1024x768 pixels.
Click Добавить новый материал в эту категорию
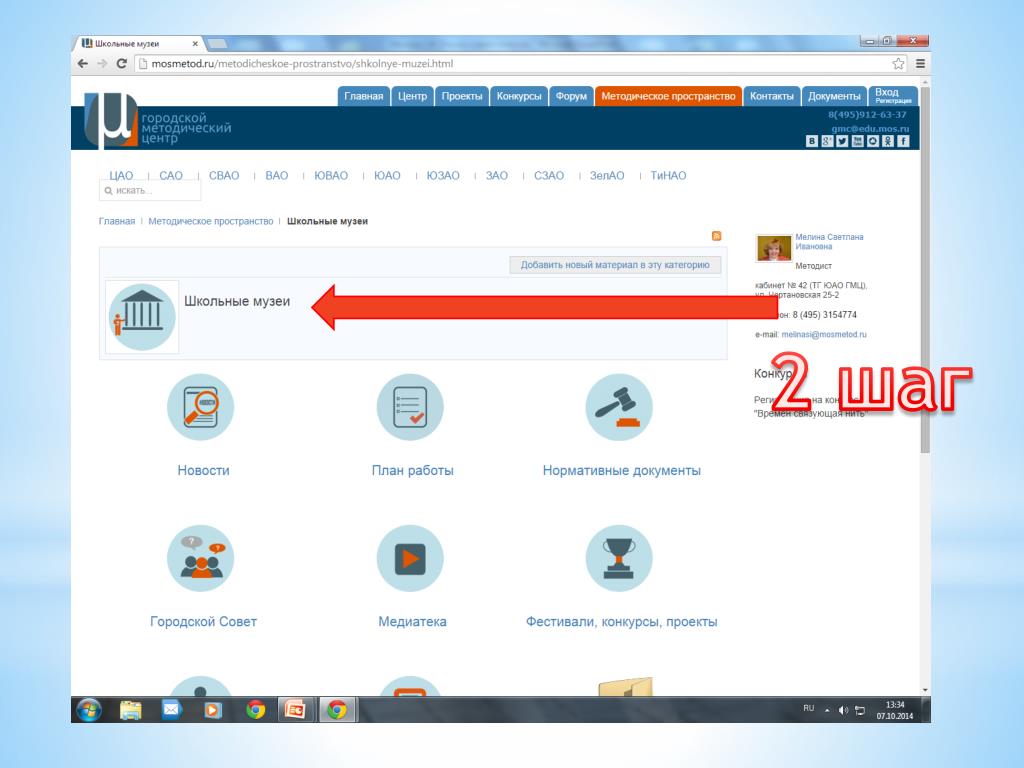(x=615, y=264)
